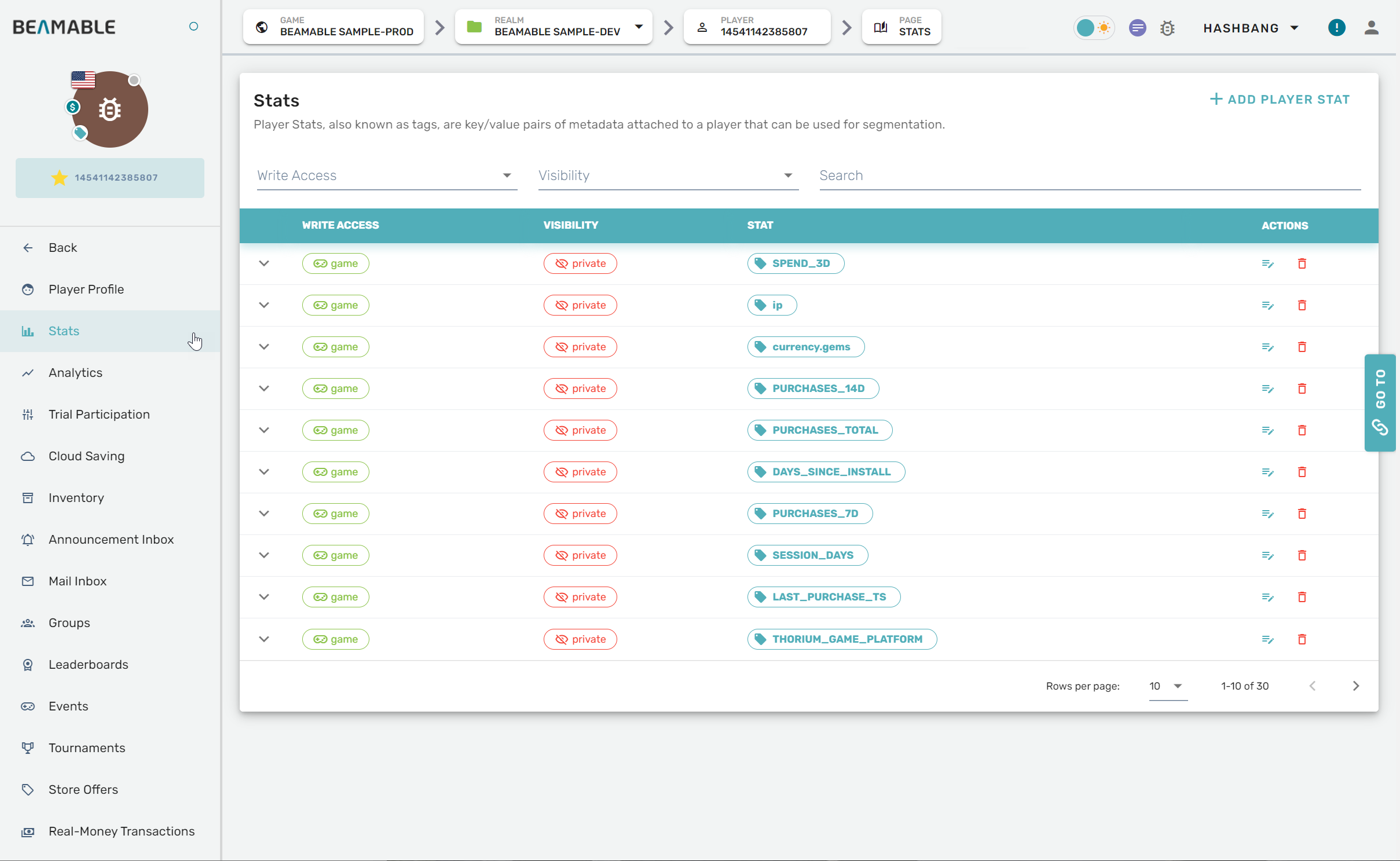The width and height of the screenshot is (1400, 861).
Task: Open the user account icon
Action: pos(1371,28)
